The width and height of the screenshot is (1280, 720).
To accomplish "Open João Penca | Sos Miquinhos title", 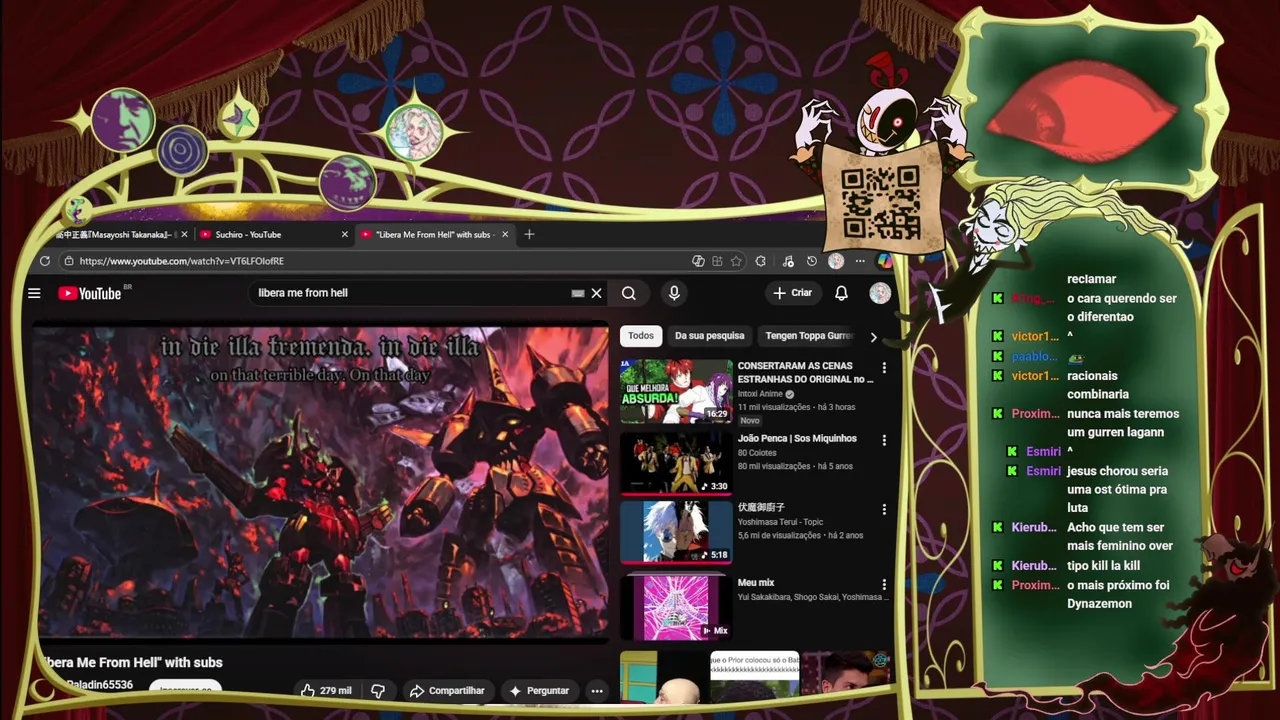I will (797, 438).
